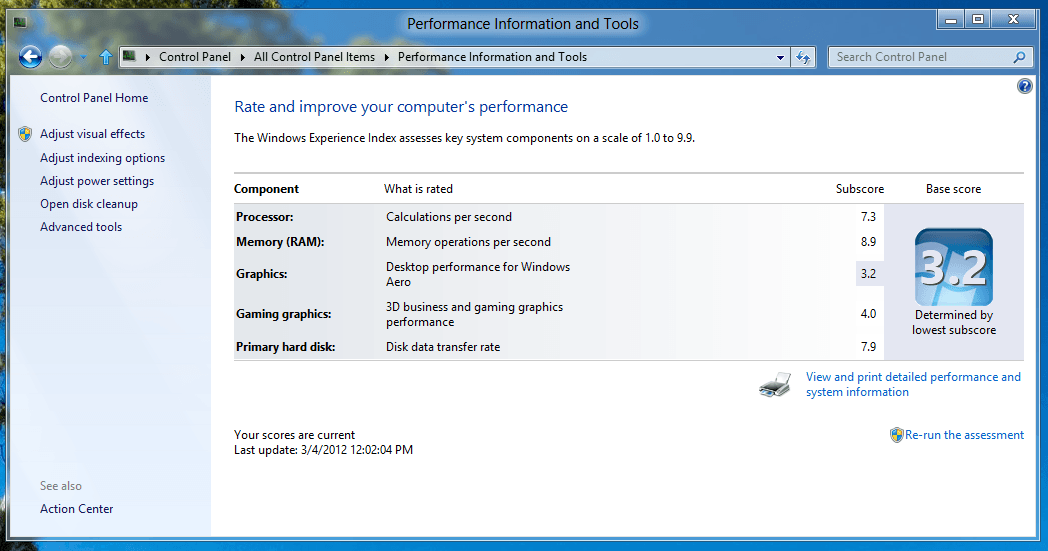Open Adjust indexing options
1048x551 pixels.
102,158
